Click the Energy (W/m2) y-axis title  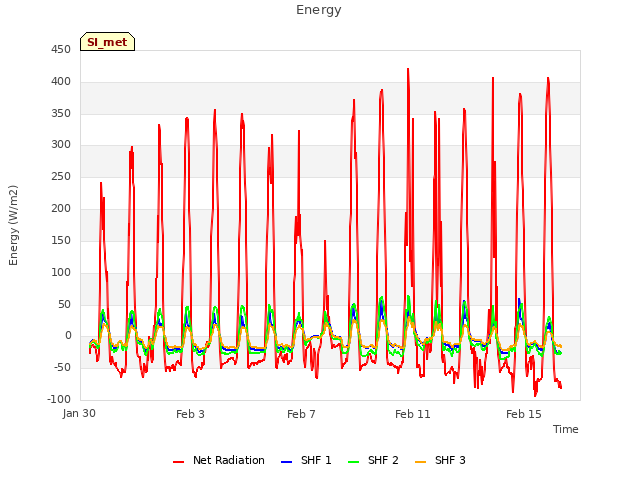[x=13, y=225]
